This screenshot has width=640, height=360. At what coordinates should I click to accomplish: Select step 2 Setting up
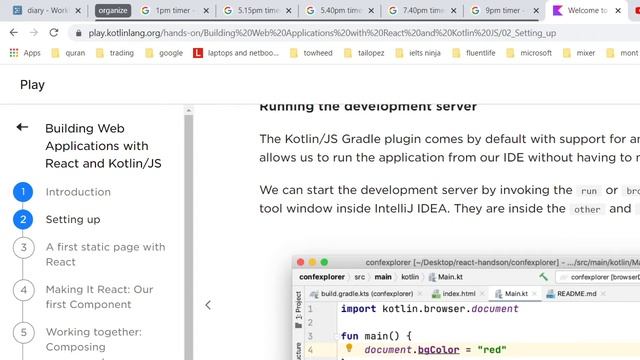click(x=73, y=220)
